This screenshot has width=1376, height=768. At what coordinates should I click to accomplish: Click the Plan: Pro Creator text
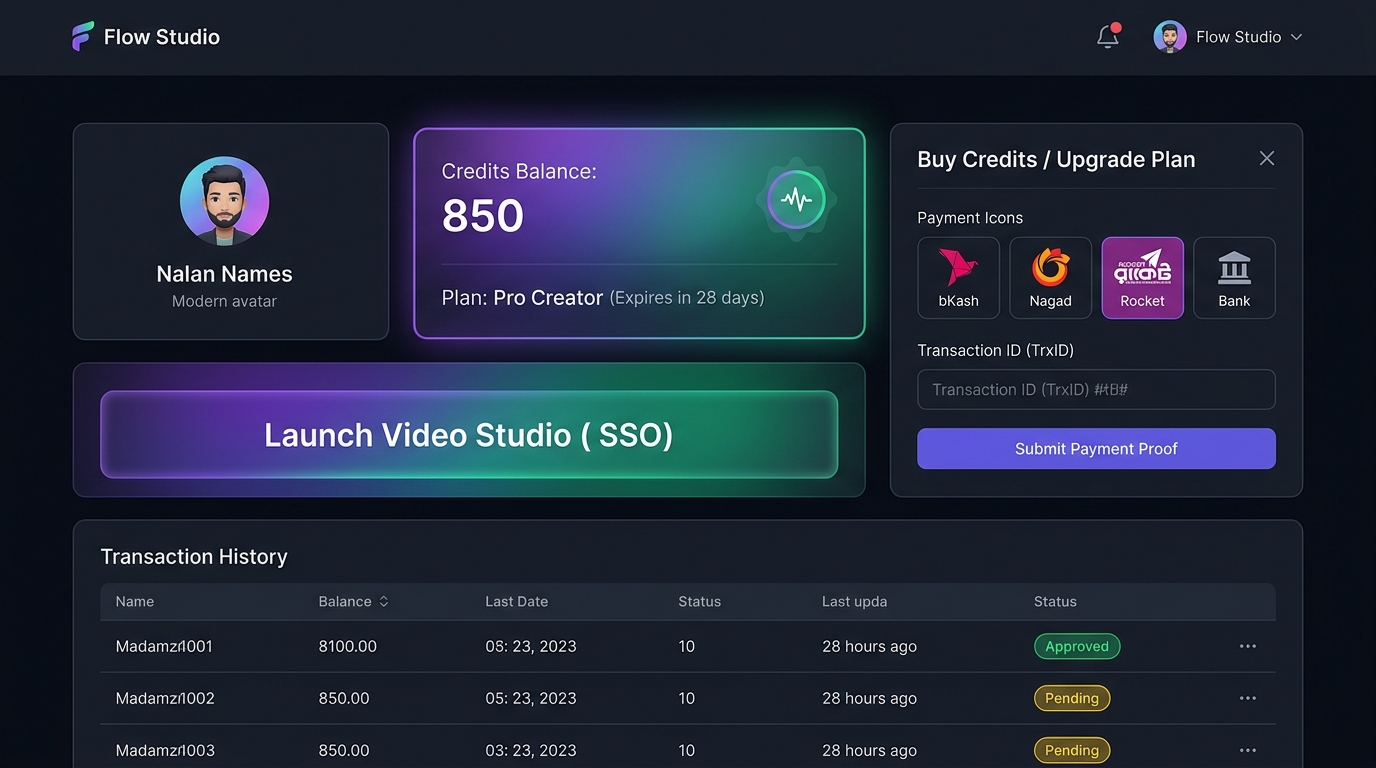[x=522, y=298]
